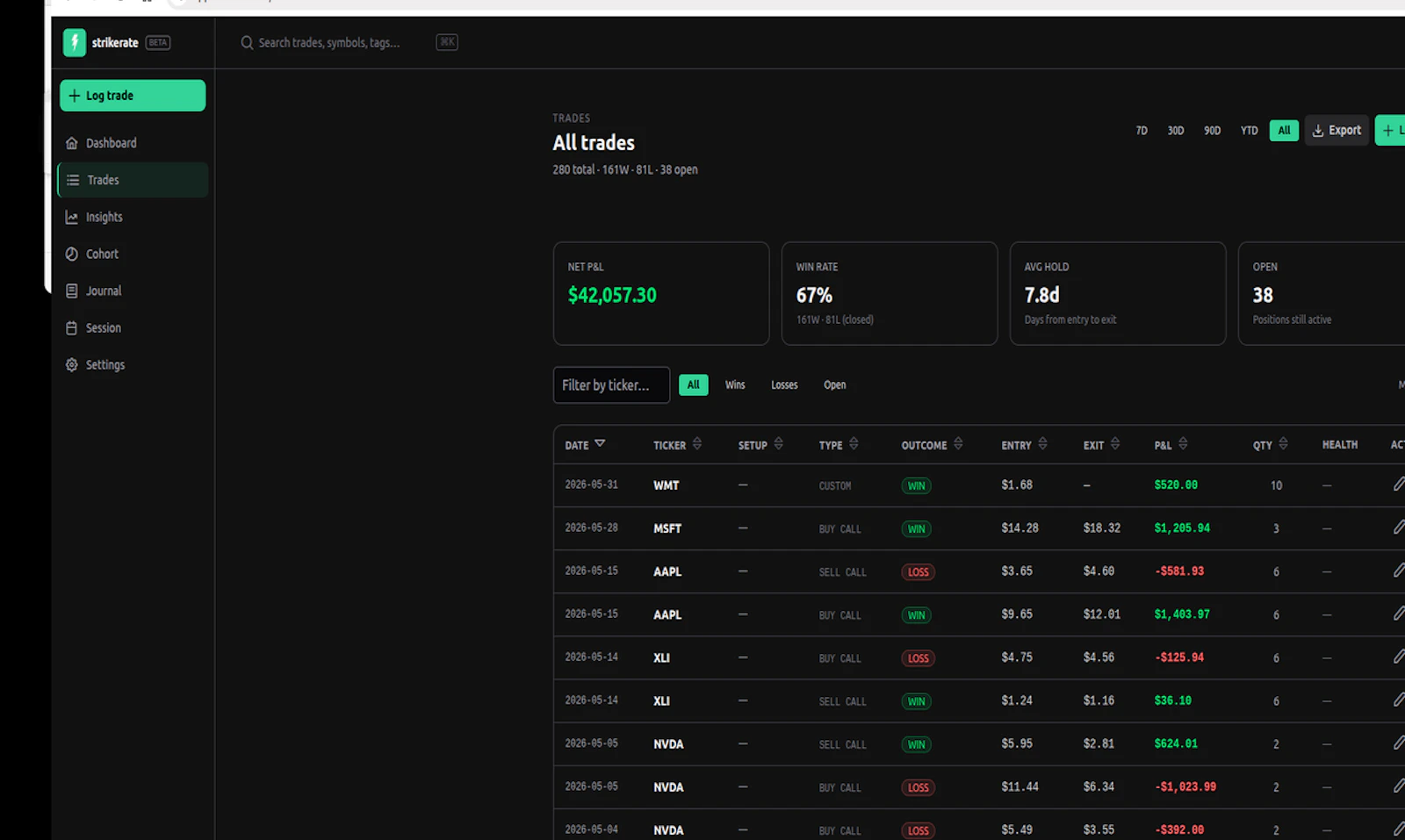Image resolution: width=1405 pixels, height=840 pixels.
Task: Click the Journal notebook icon
Action: point(72,291)
